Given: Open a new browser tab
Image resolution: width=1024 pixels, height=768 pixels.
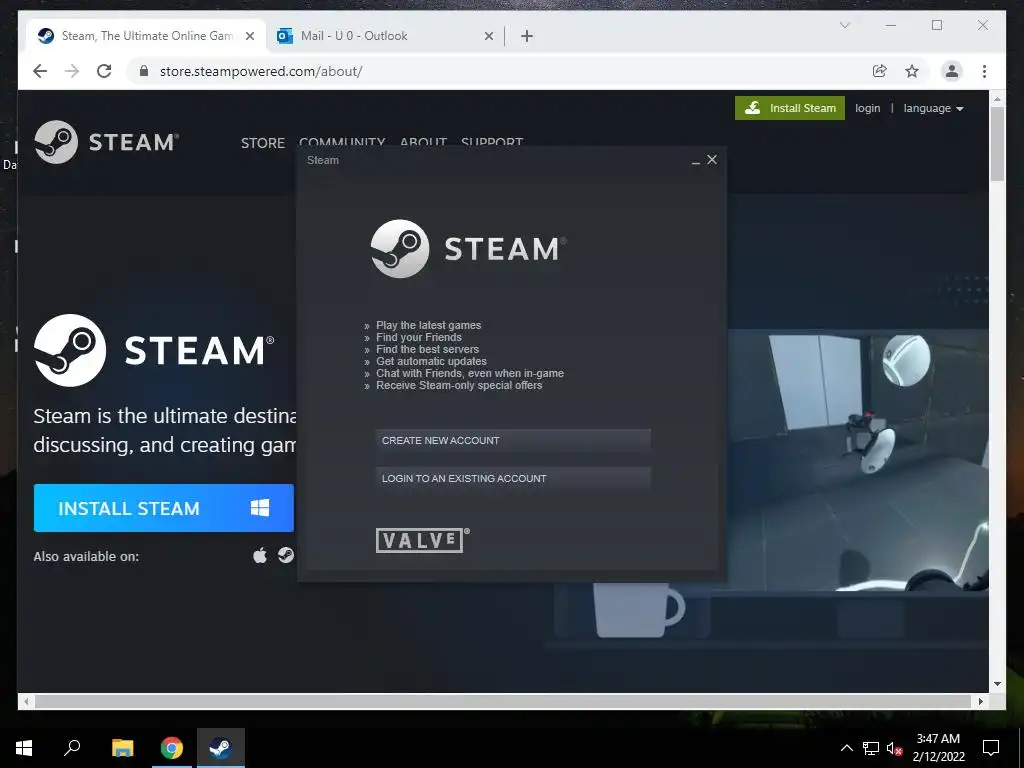Looking at the screenshot, I should point(527,36).
